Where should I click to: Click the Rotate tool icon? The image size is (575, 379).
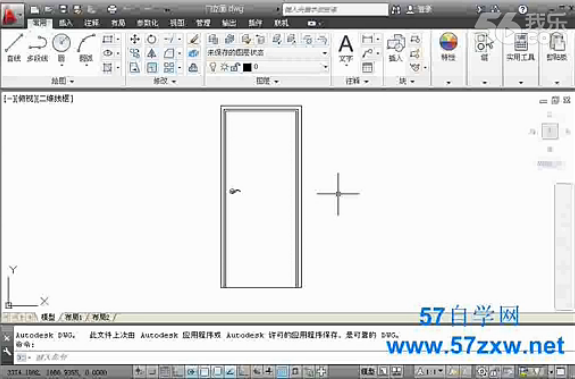click(151, 39)
